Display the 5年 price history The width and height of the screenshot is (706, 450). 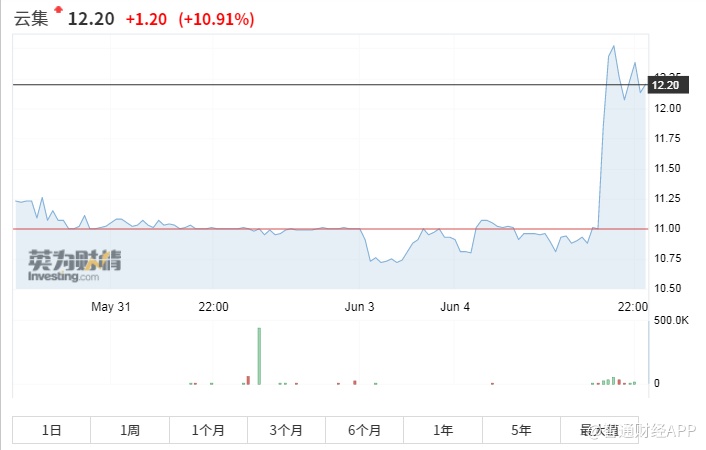[x=521, y=430]
